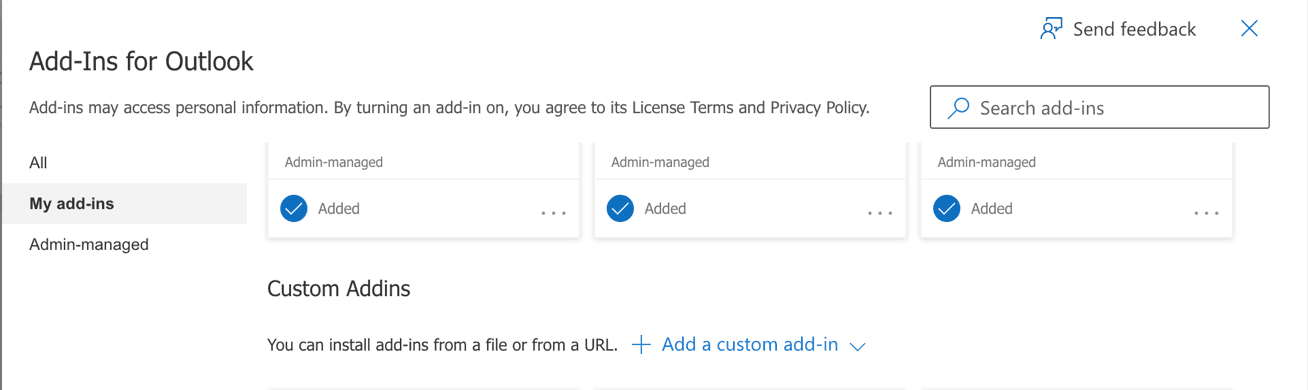Click the Search add-ins input field
This screenshot has height=390, width=1308.
coord(1099,107)
